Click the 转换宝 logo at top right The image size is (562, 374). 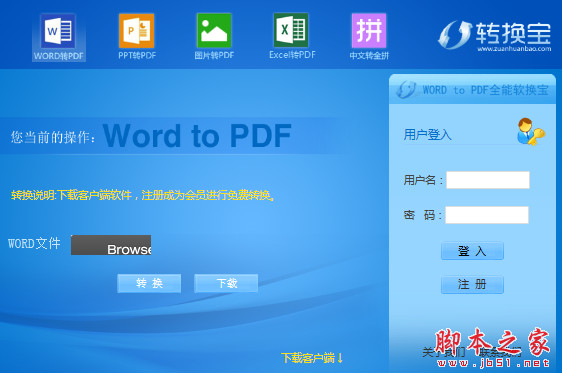click(495, 35)
